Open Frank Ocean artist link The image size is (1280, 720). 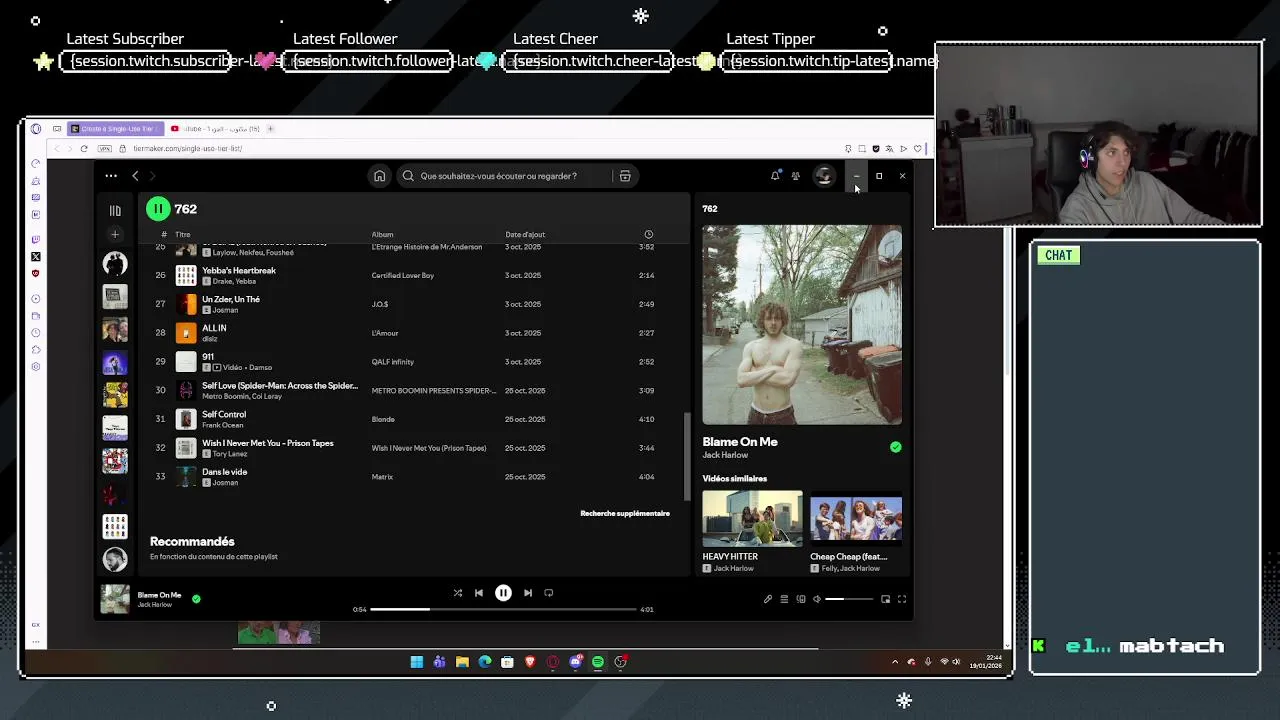[224, 426]
